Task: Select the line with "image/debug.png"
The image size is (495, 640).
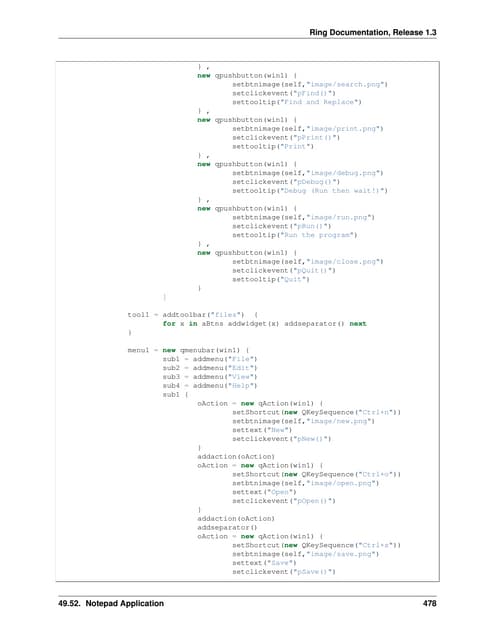Action: point(308,173)
